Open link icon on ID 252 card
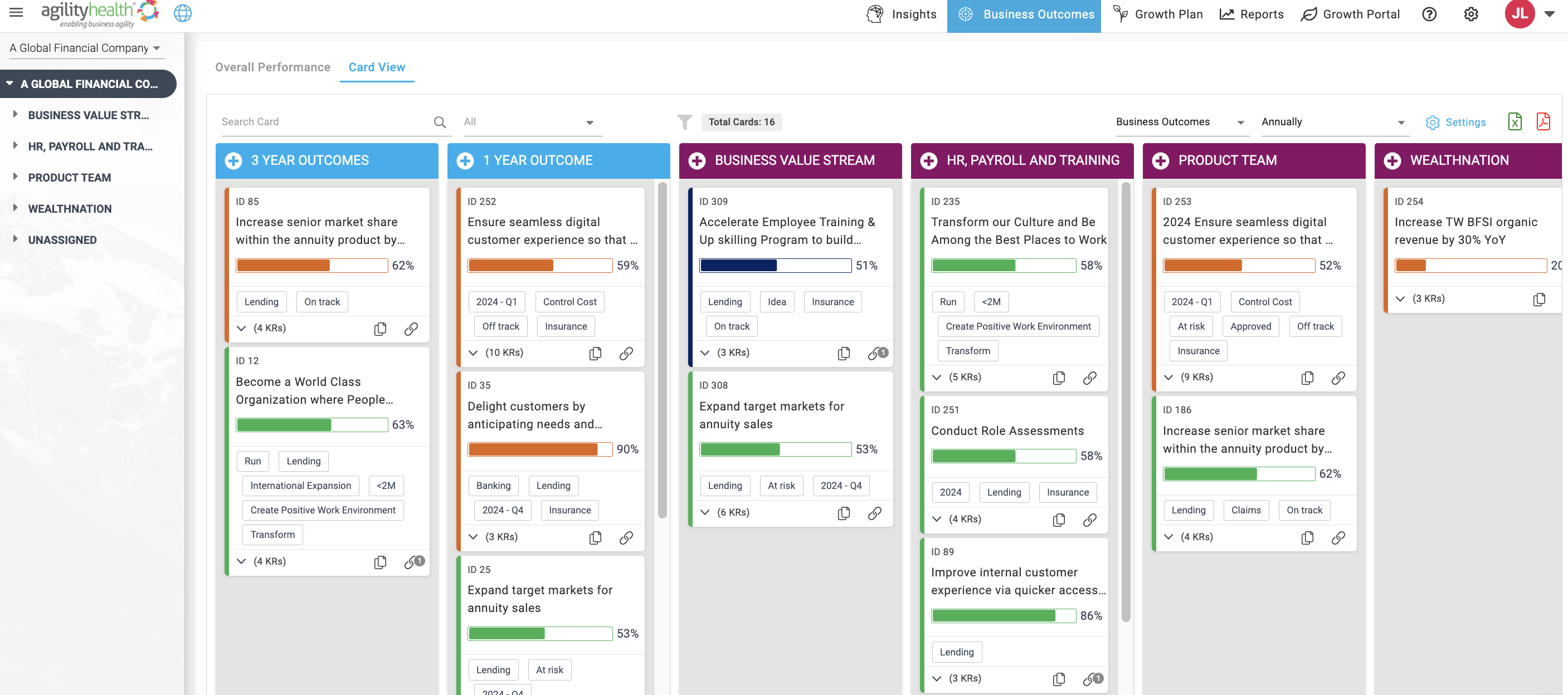 click(x=626, y=354)
